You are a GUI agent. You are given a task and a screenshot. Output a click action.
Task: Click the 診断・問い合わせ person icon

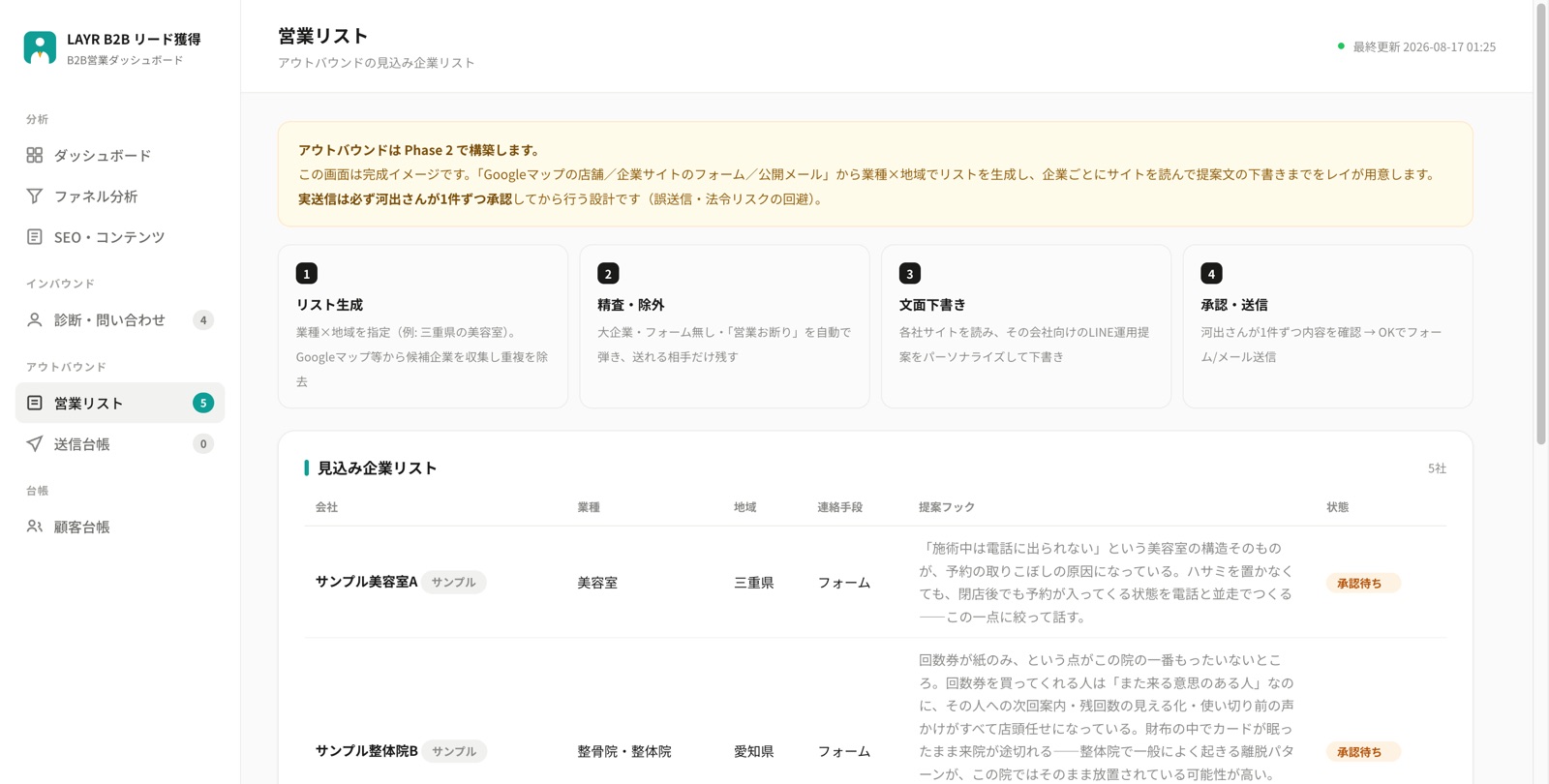pos(35,319)
